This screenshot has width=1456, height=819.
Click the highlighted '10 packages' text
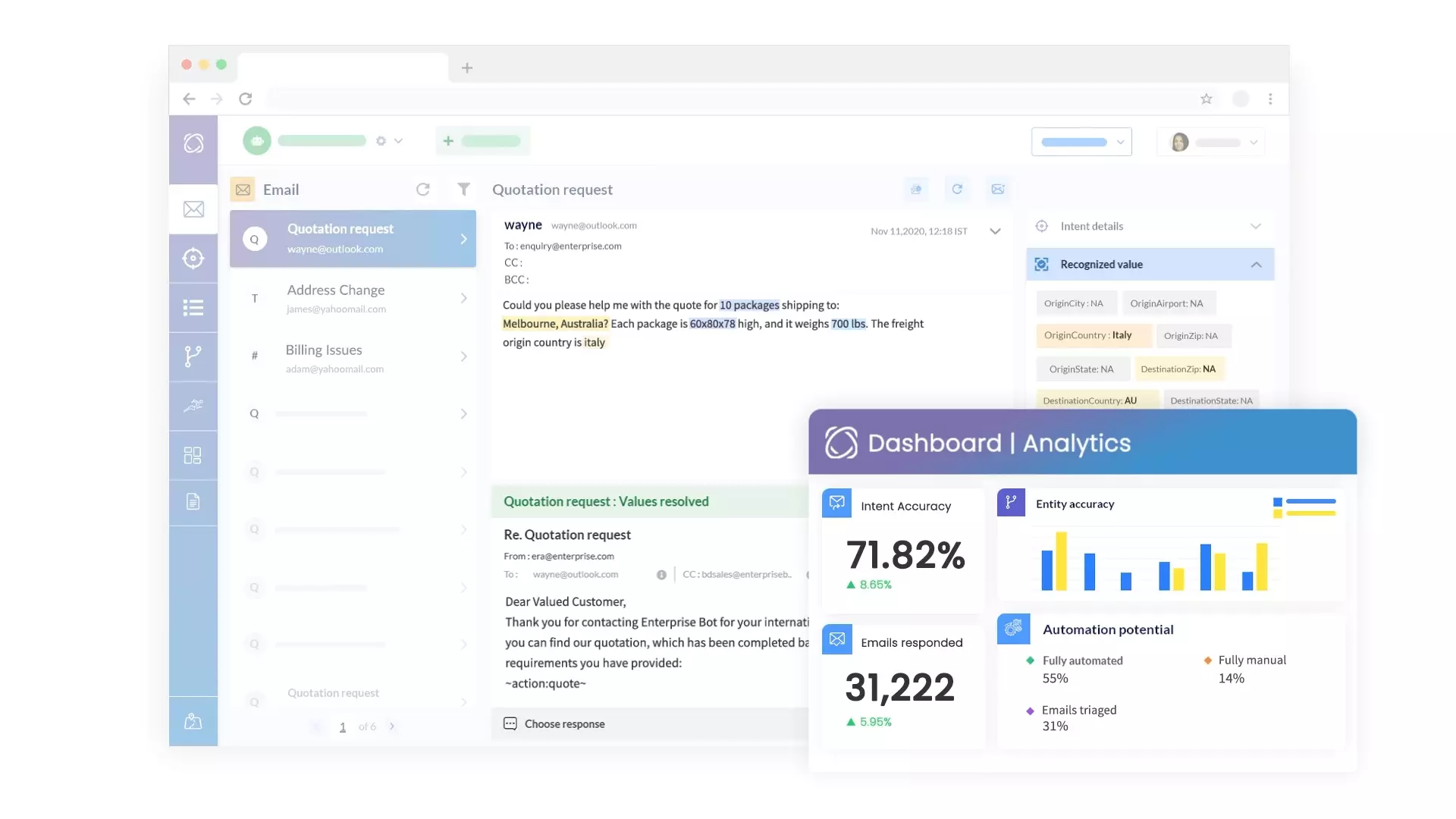click(749, 305)
